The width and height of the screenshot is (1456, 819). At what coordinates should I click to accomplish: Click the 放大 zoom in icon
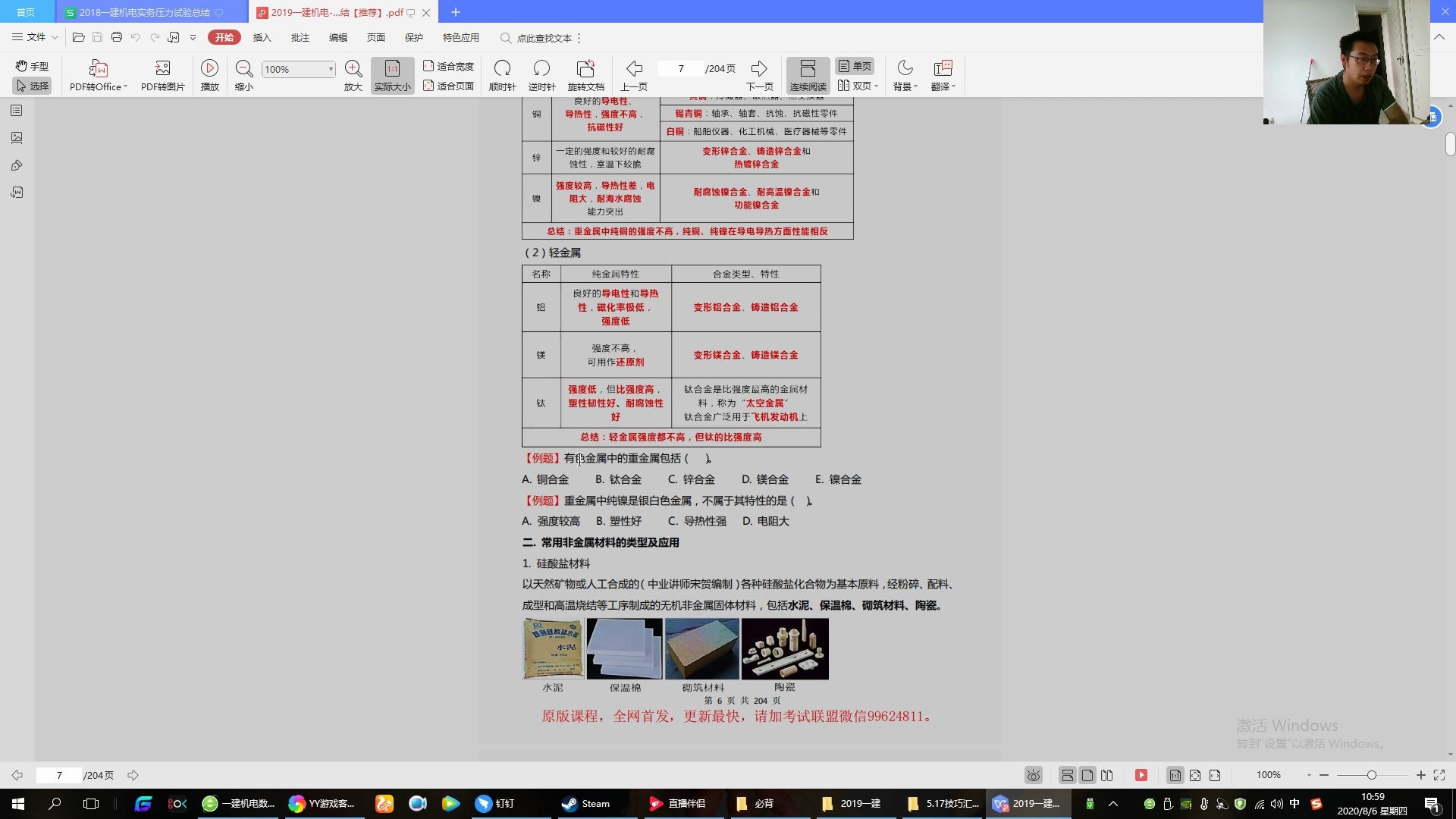click(353, 73)
